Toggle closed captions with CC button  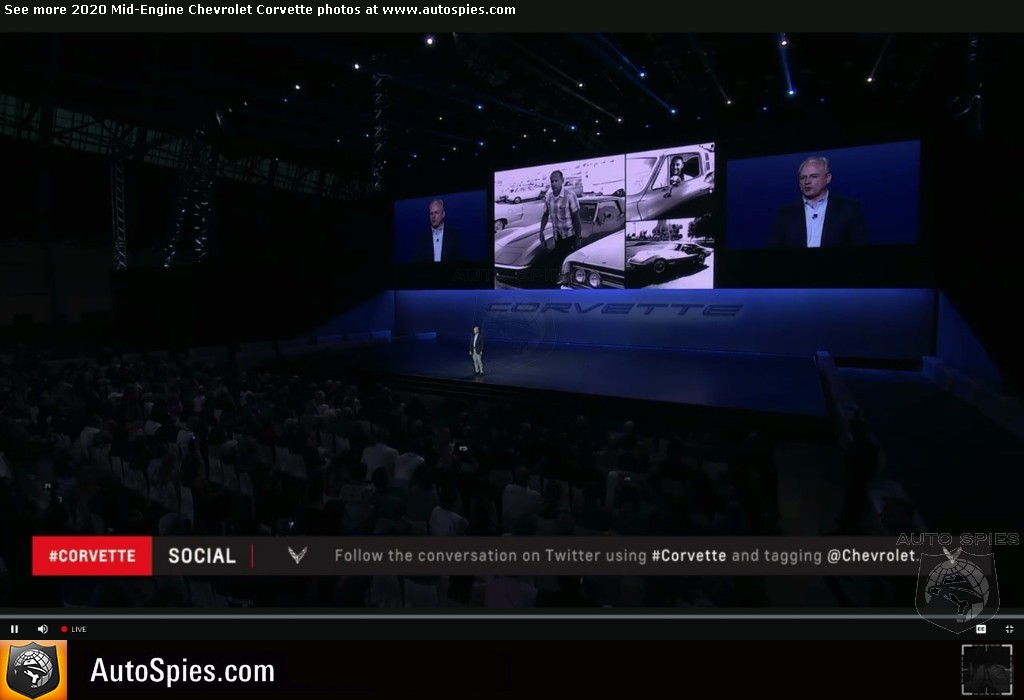(x=981, y=629)
